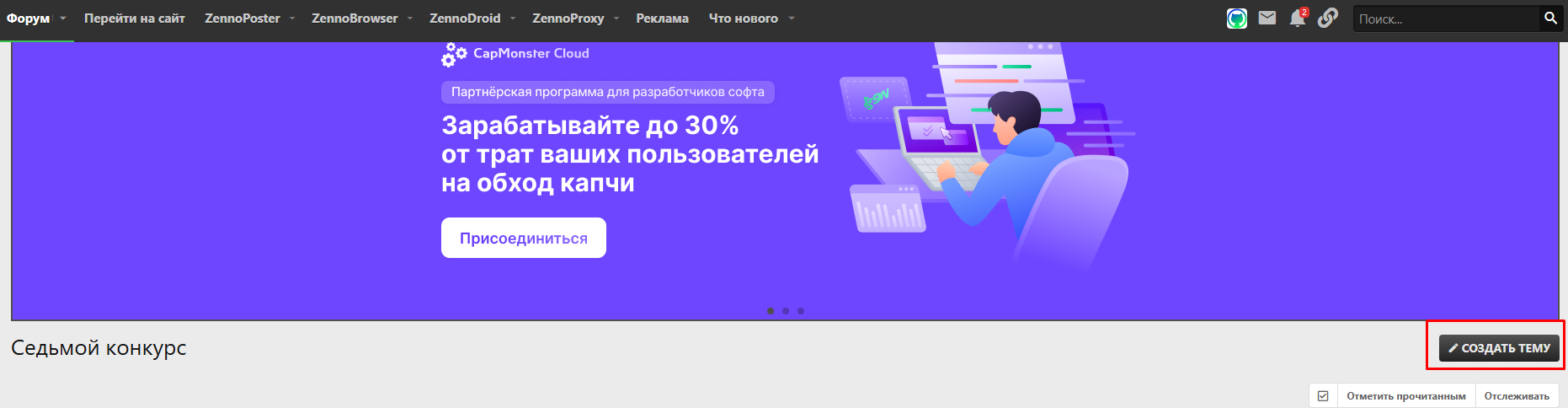Select the first banner slide dot

point(771,311)
